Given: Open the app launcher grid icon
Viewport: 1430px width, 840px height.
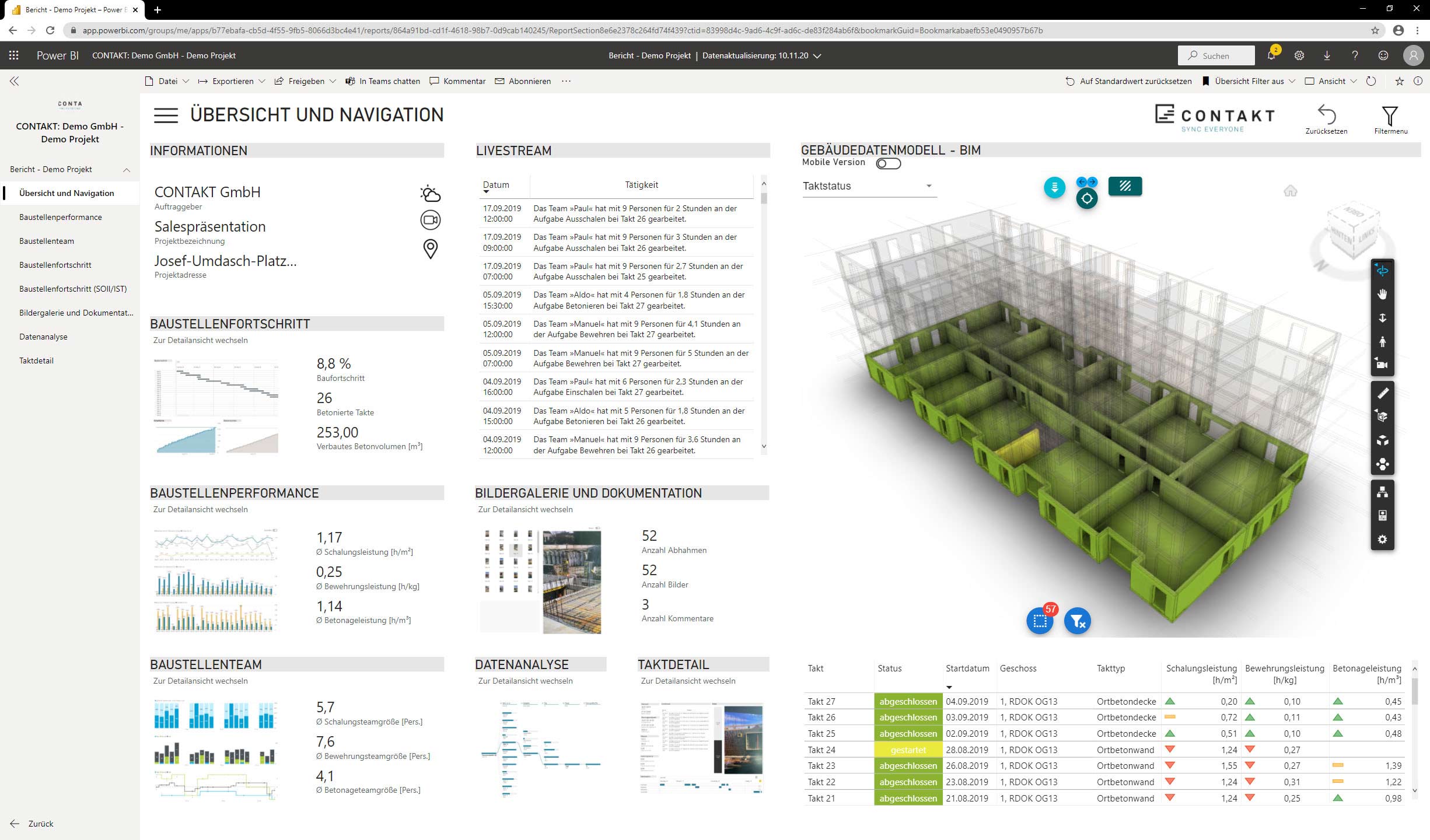Looking at the screenshot, I should [14, 55].
